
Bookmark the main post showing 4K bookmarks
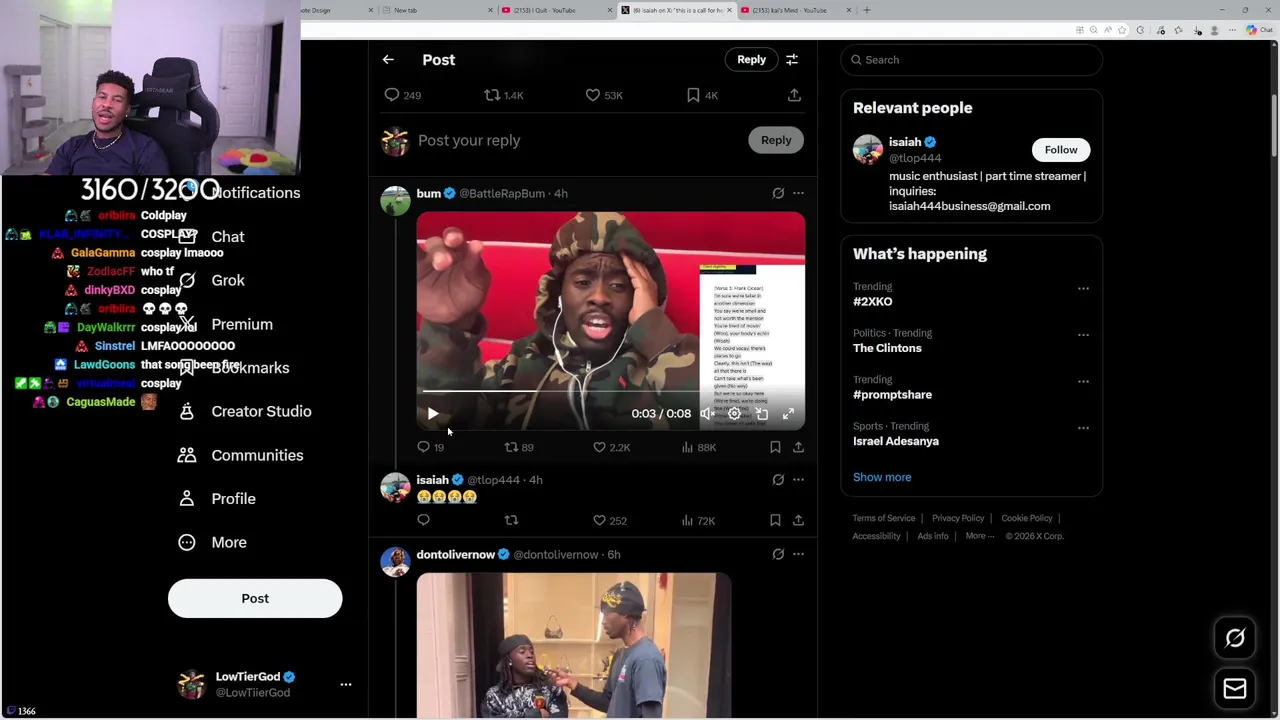[x=703, y=95]
